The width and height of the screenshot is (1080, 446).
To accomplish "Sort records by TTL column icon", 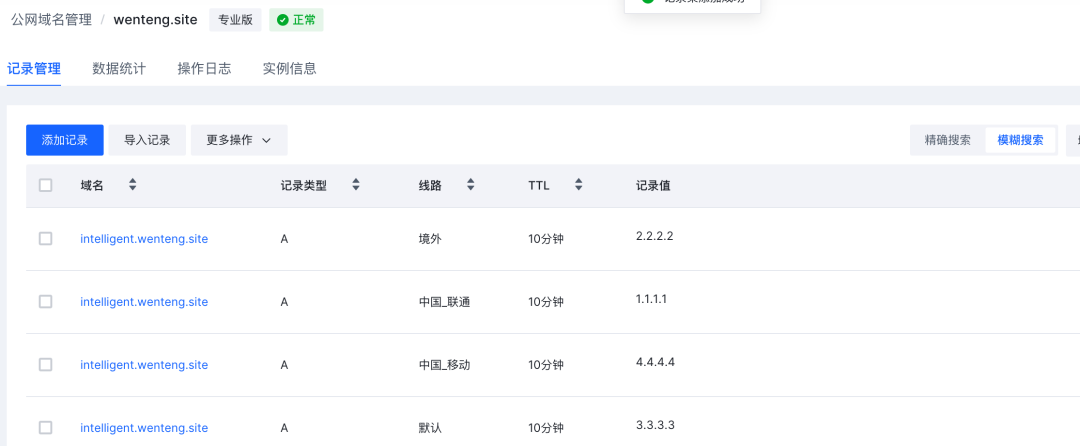I will click(x=578, y=185).
